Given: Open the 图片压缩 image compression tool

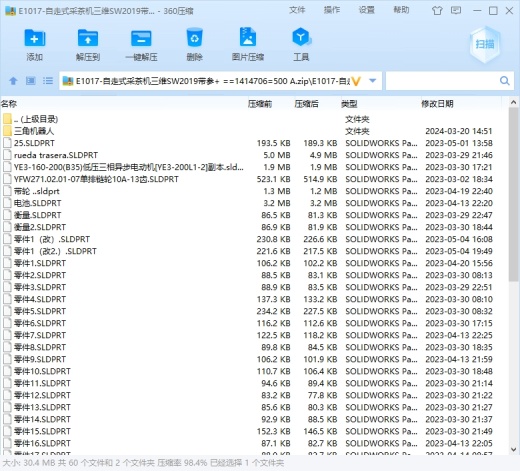Looking at the screenshot, I should 248,37.
